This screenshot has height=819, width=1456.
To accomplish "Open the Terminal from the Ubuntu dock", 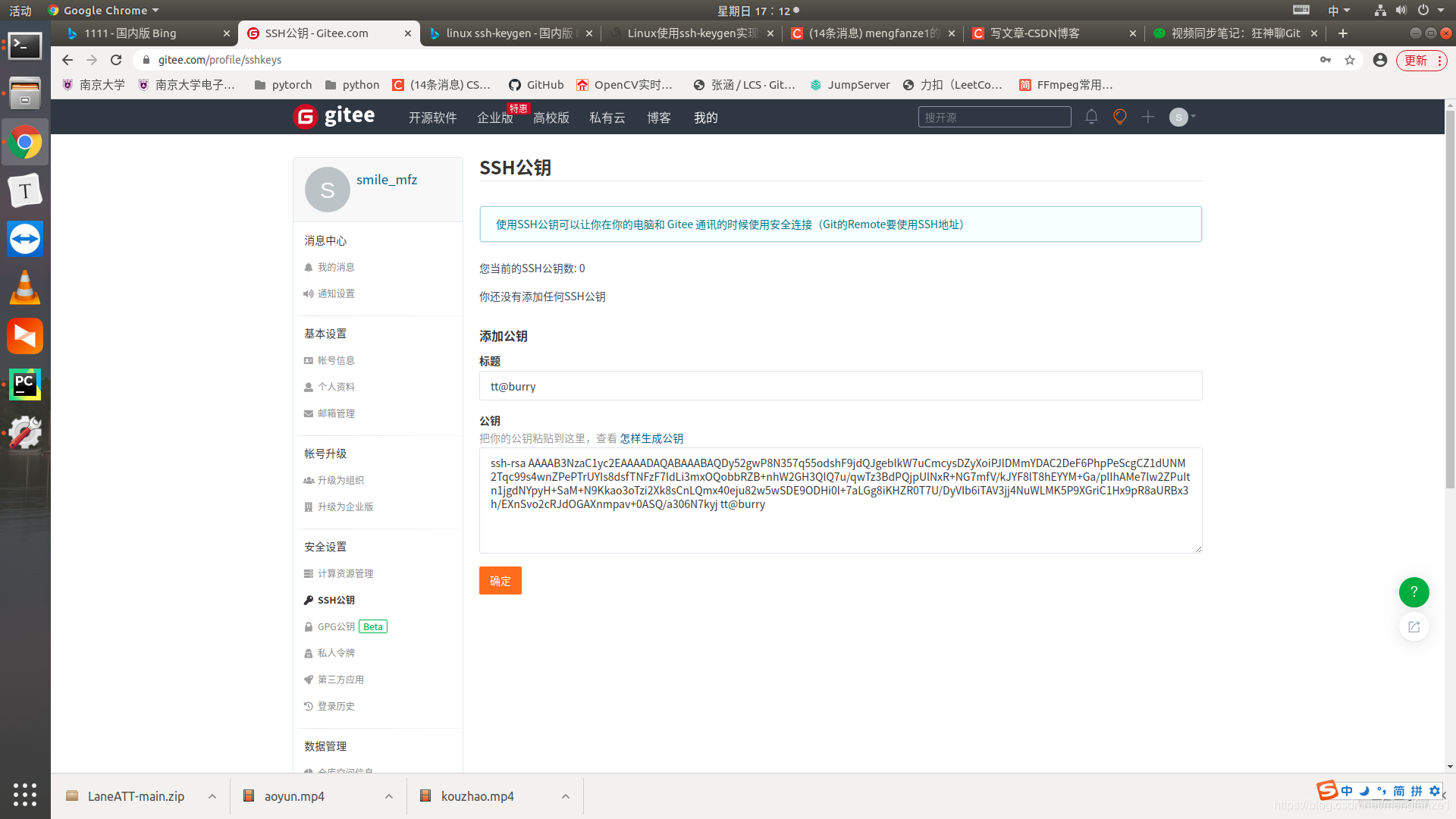I will [25, 46].
